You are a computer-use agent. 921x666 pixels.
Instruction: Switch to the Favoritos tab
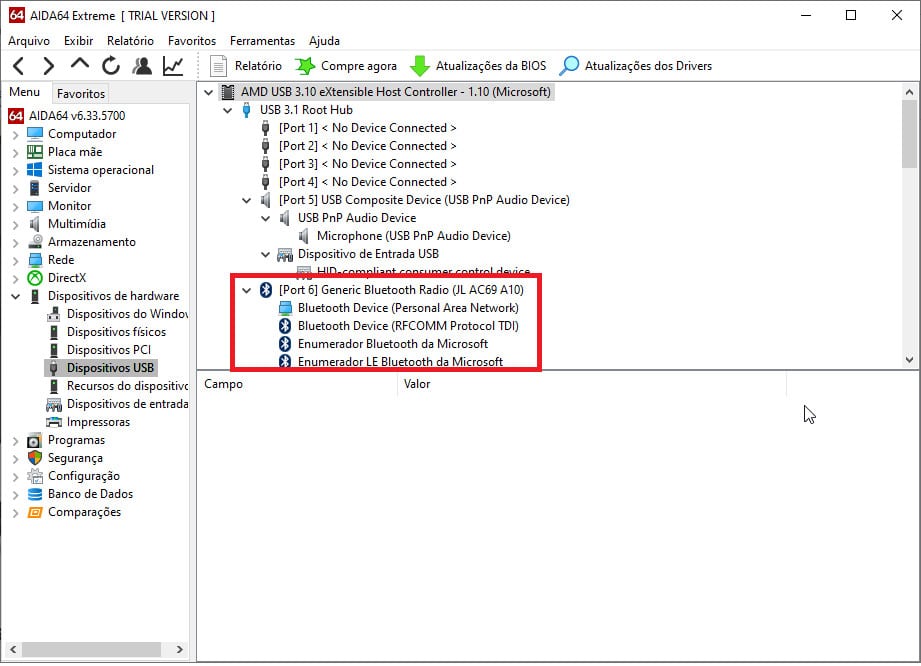tap(80, 92)
